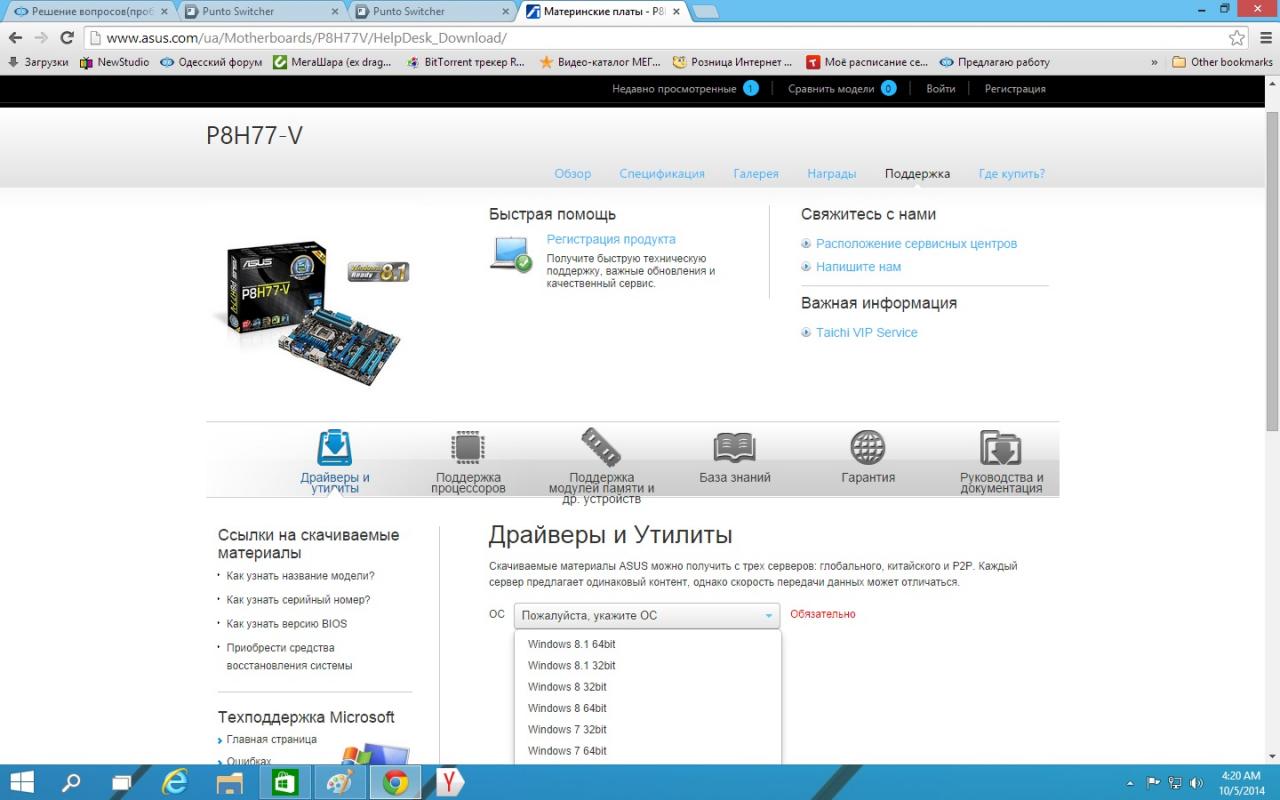Screen dimensions: 1280x800
Task: Open the Drivers and Utilities download icon
Action: tap(334, 448)
